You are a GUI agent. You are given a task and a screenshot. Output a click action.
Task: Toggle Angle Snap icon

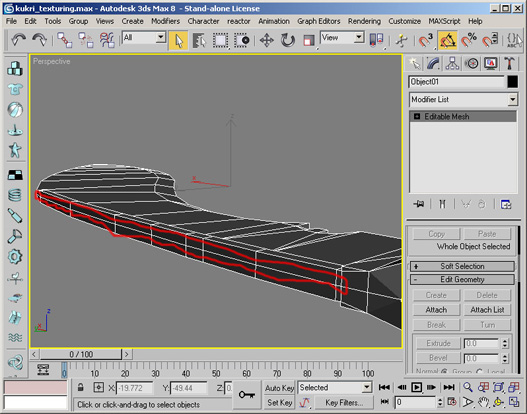447,40
